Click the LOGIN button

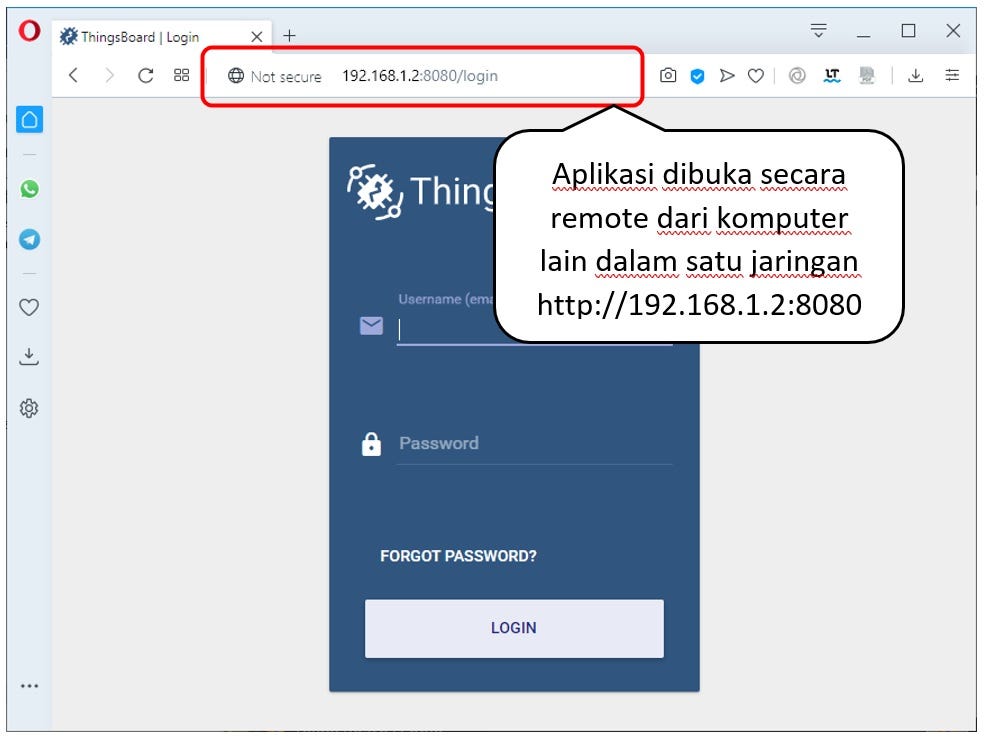tap(514, 628)
